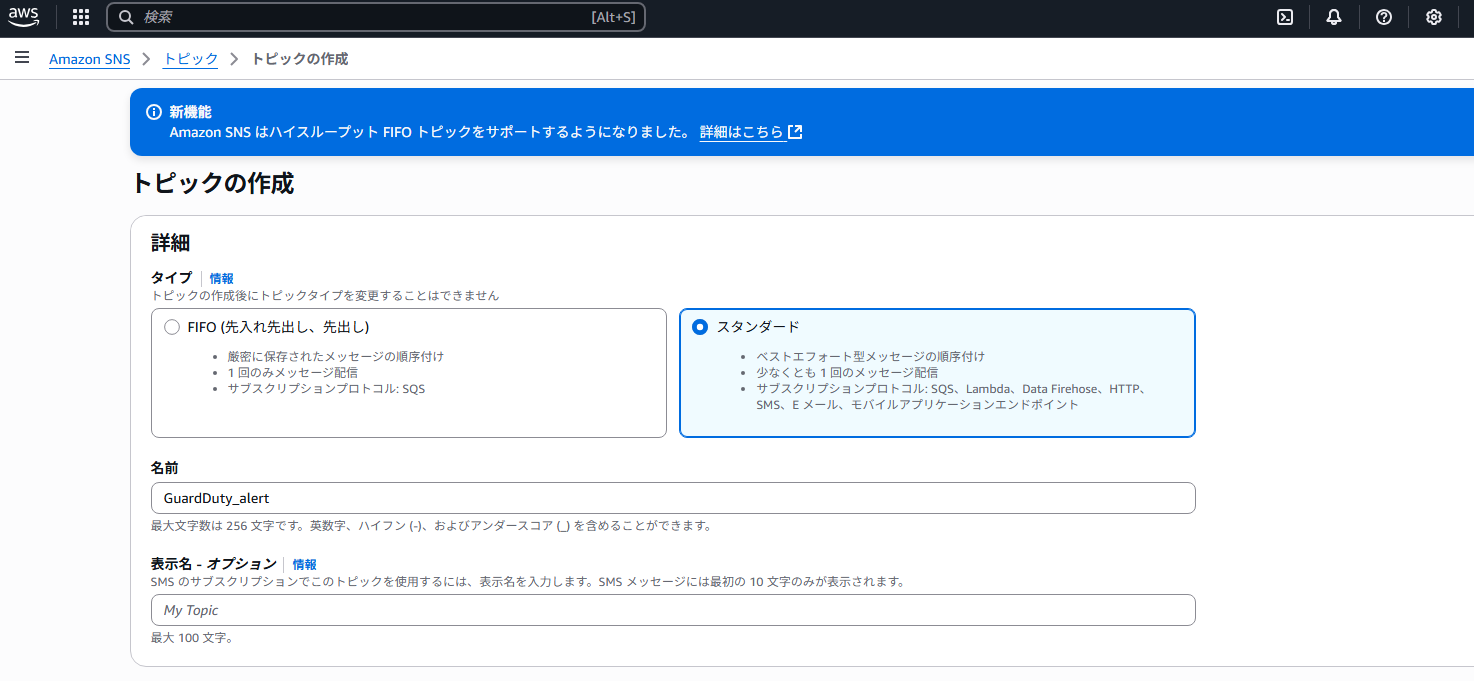Open the services grid menu
Screen dimensions: 1474x681
coord(81,17)
